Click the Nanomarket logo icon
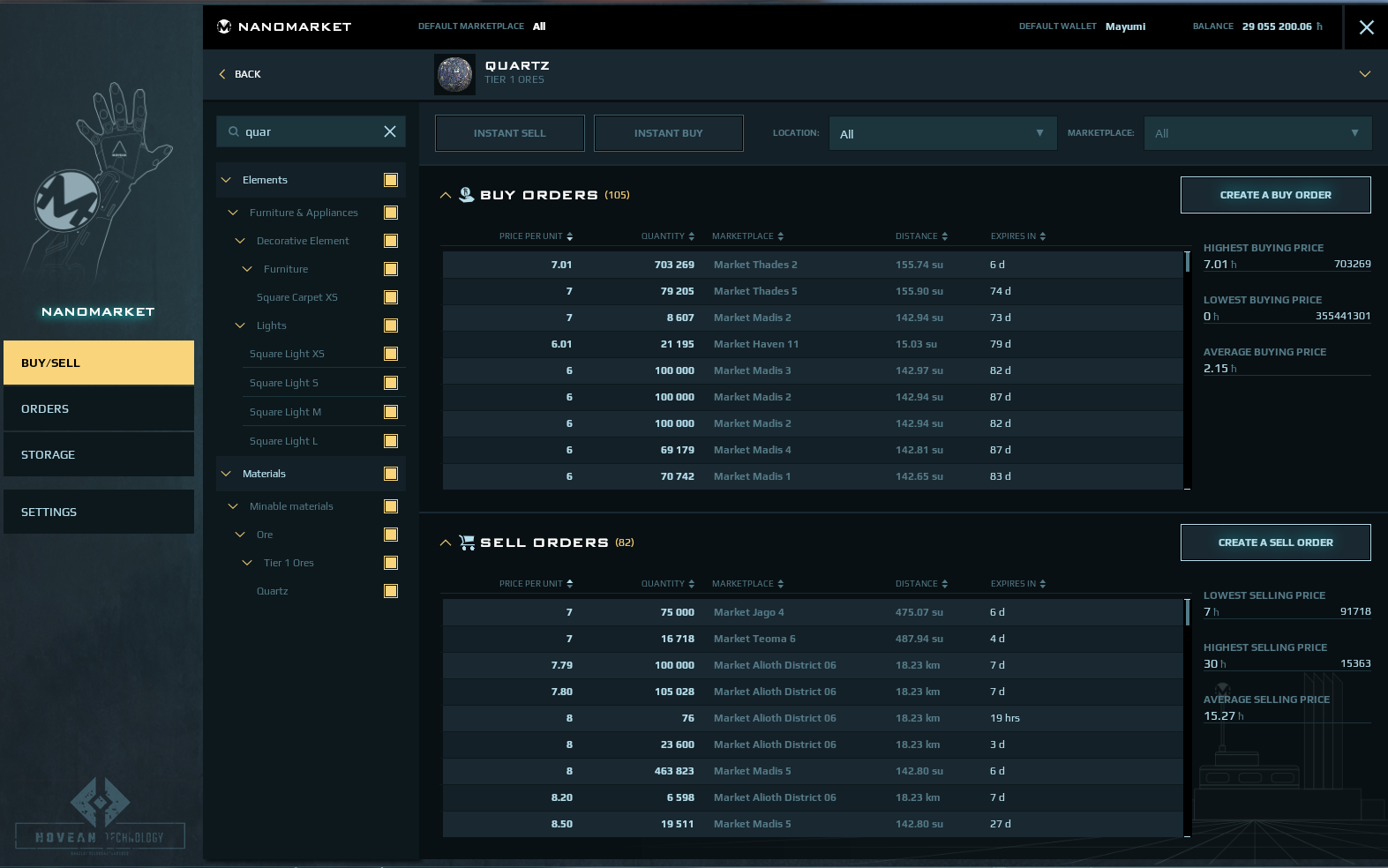 click(224, 26)
